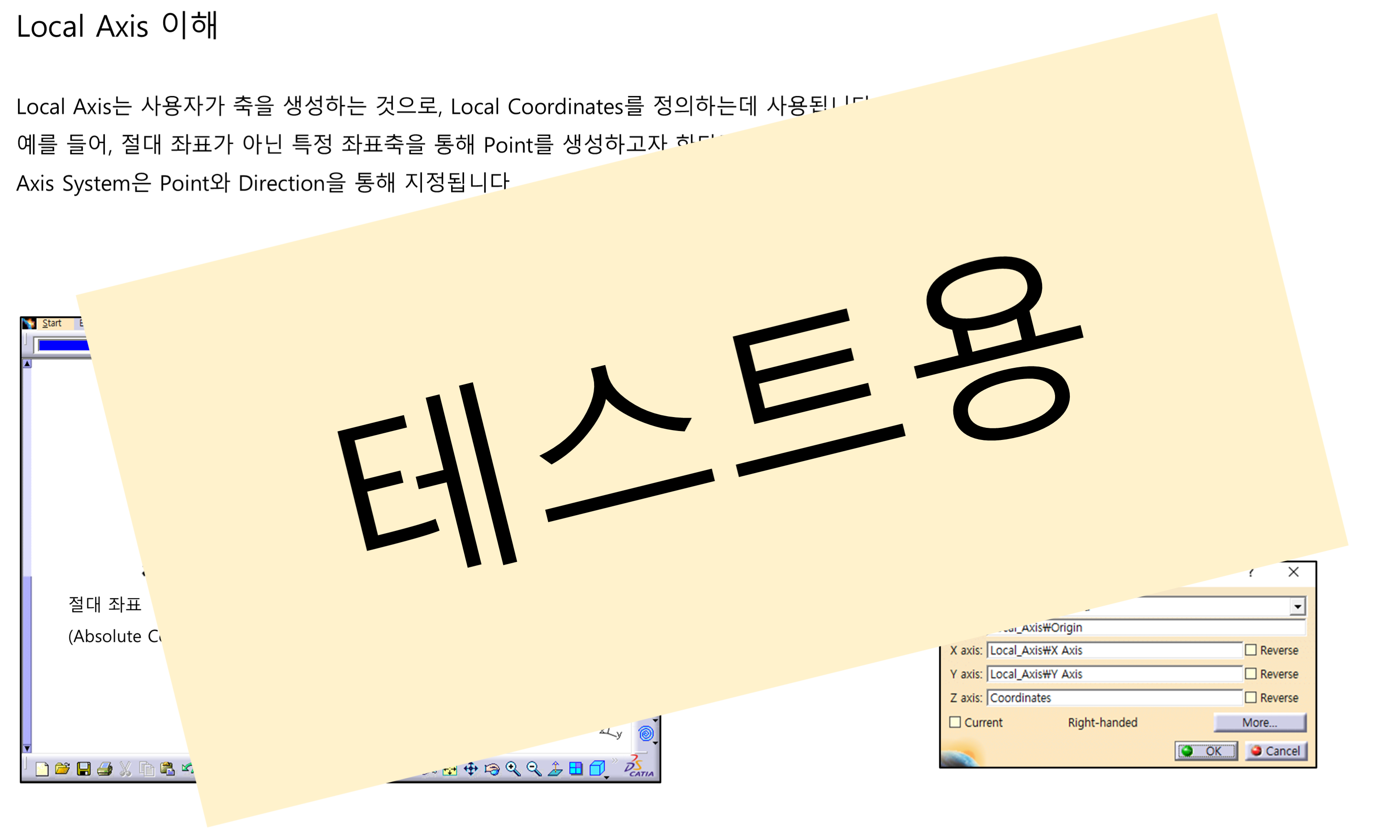Screen dimensions: 1400x840
Task: Click the OK button
Action: (x=1206, y=751)
